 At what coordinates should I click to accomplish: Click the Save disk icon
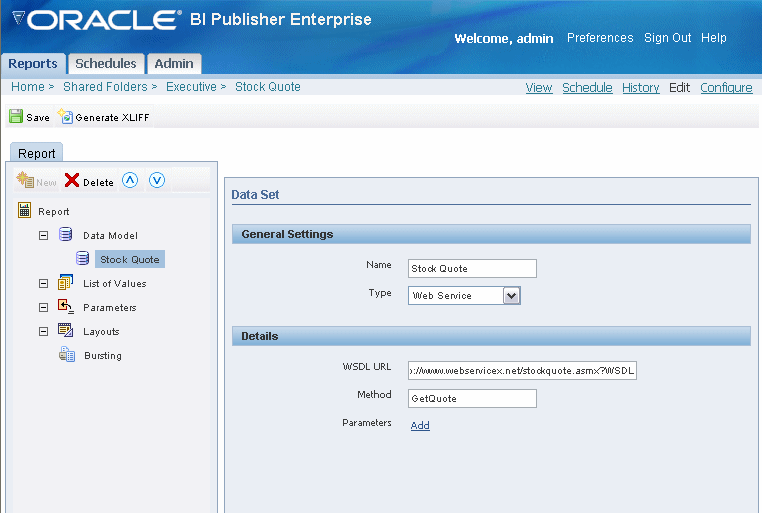(x=16, y=117)
